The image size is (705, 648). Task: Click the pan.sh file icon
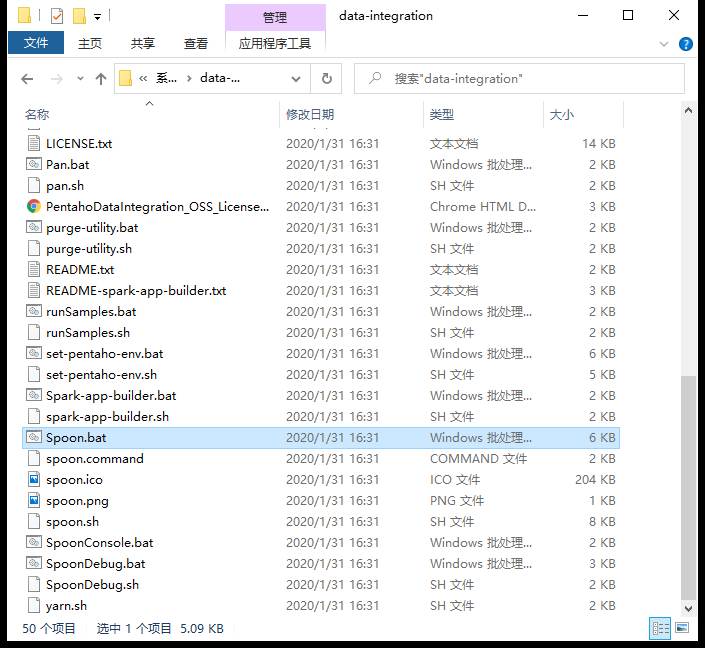point(34,185)
